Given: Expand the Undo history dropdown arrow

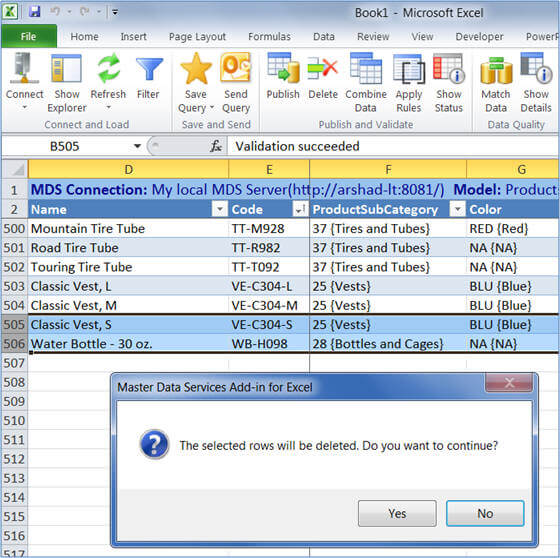Looking at the screenshot, I should point(69,12).
